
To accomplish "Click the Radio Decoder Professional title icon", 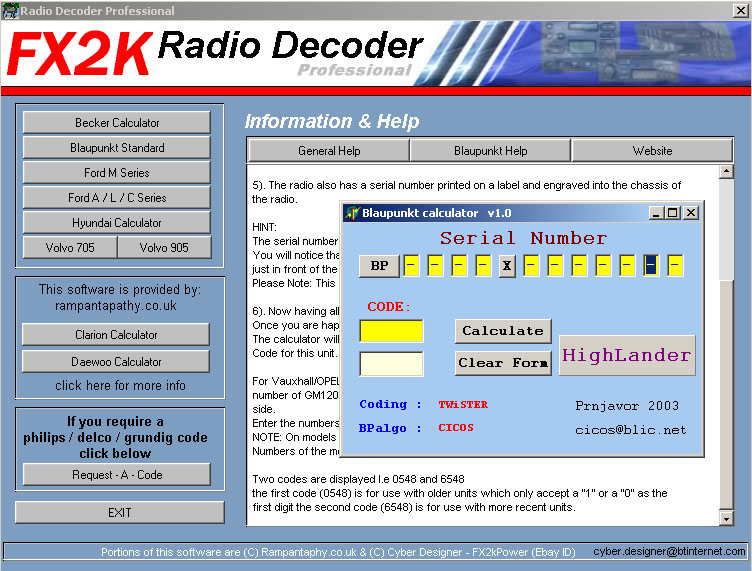I will pos(11,11).
